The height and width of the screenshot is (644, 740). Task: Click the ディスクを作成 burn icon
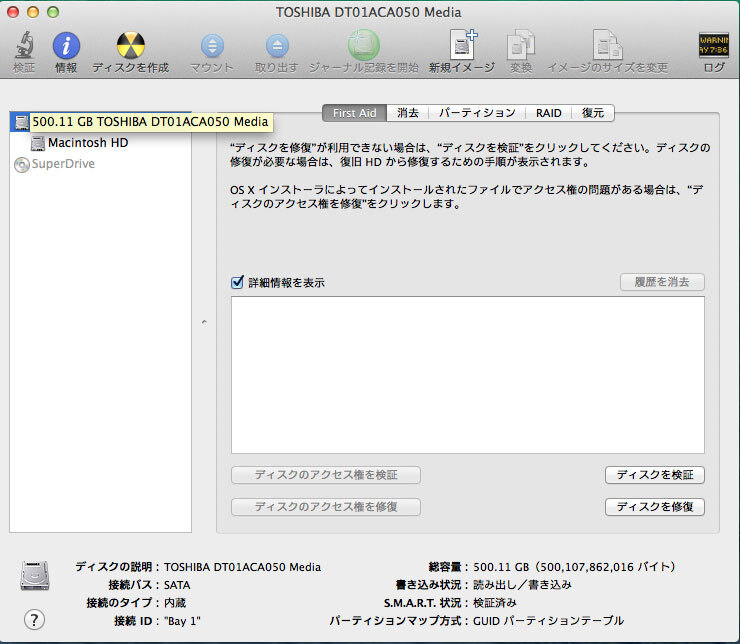[131, 45]
